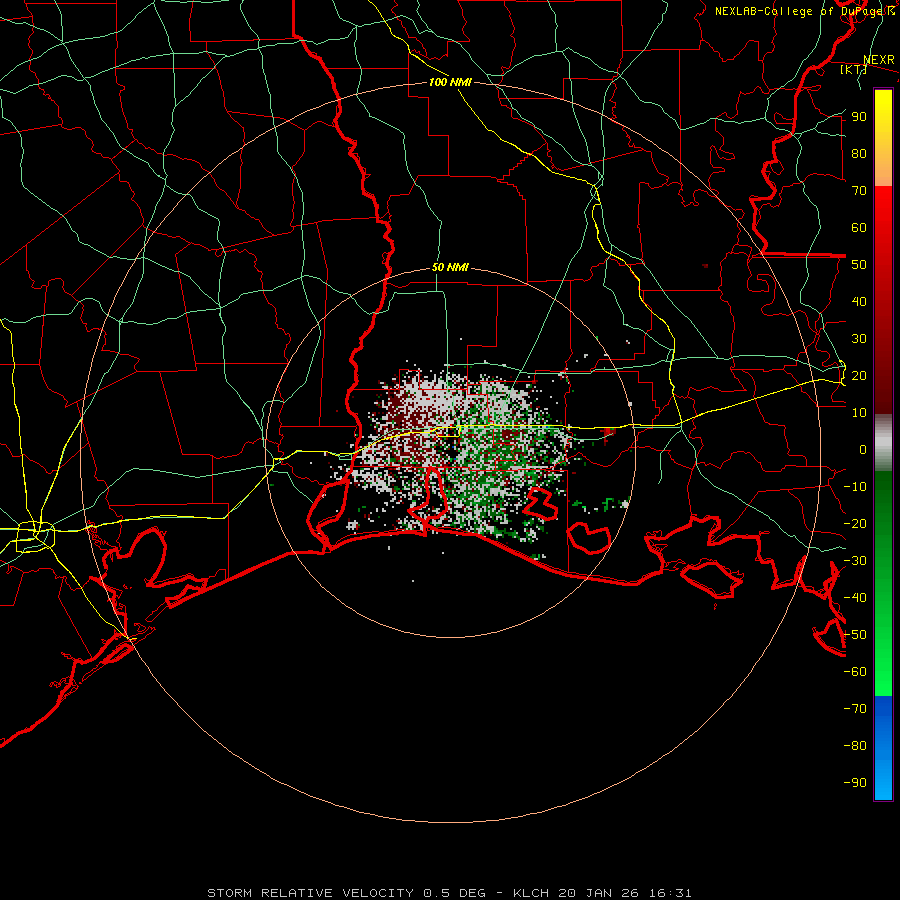The height and width of the screenshot is (900, 900).
Task: Pick the 50 knot scale label
Action: [x=859, y=265]
